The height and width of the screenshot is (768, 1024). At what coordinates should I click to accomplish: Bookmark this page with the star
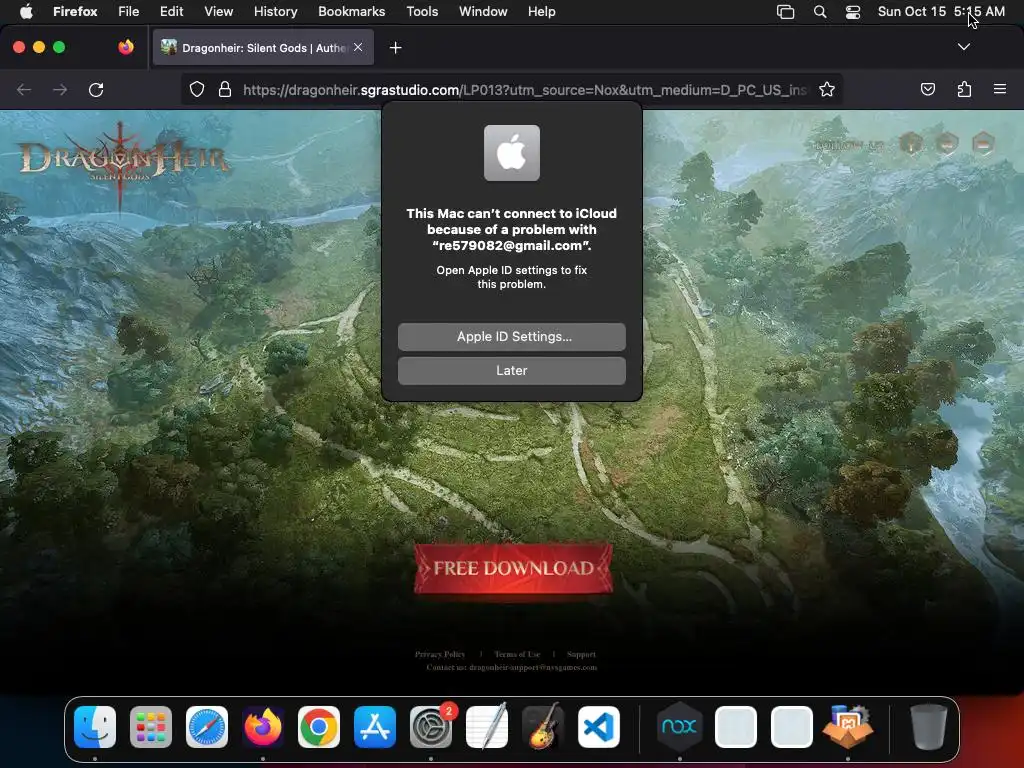pos(827,89)
